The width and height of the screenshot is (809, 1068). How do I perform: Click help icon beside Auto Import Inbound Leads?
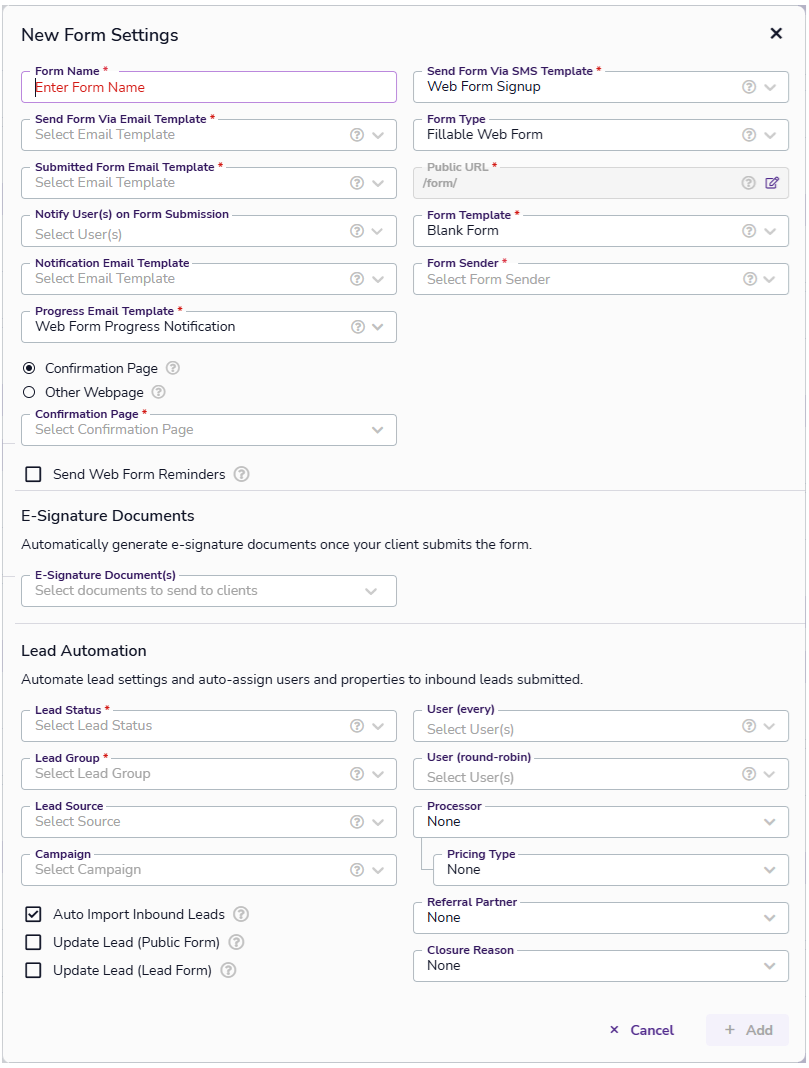(241, 914)
